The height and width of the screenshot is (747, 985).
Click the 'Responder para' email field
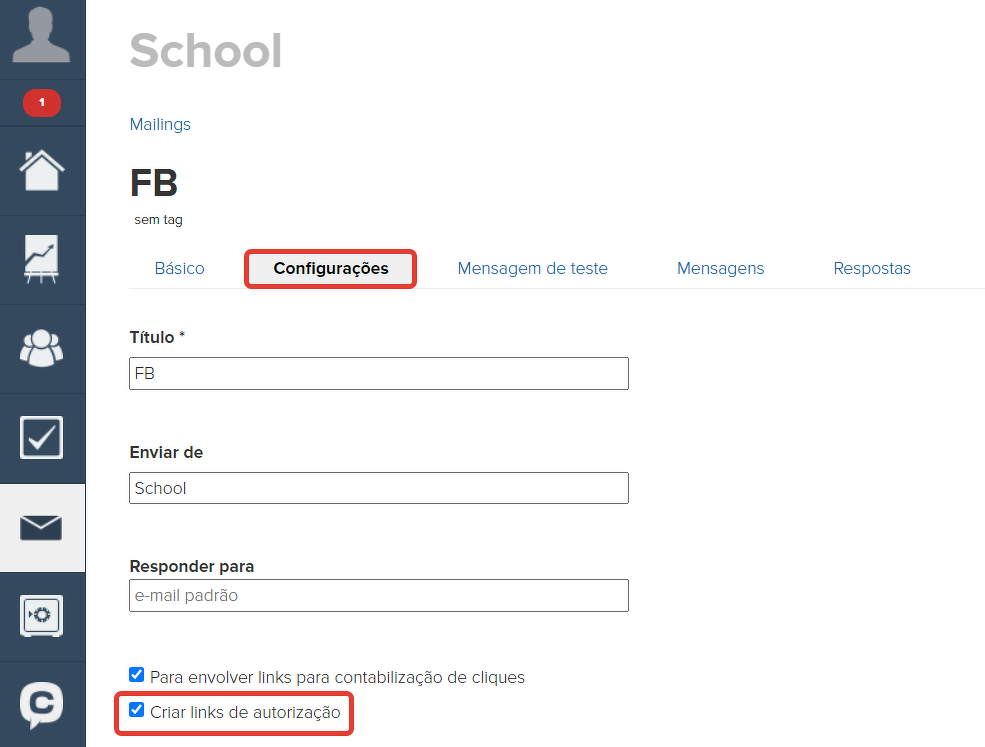click(379, 596)
